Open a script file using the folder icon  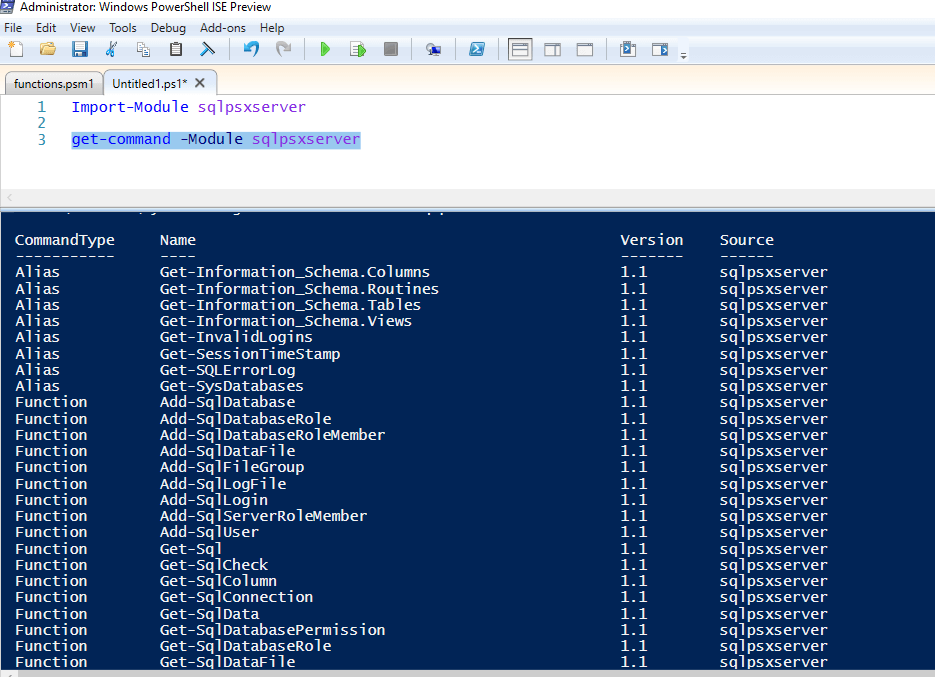48,50
